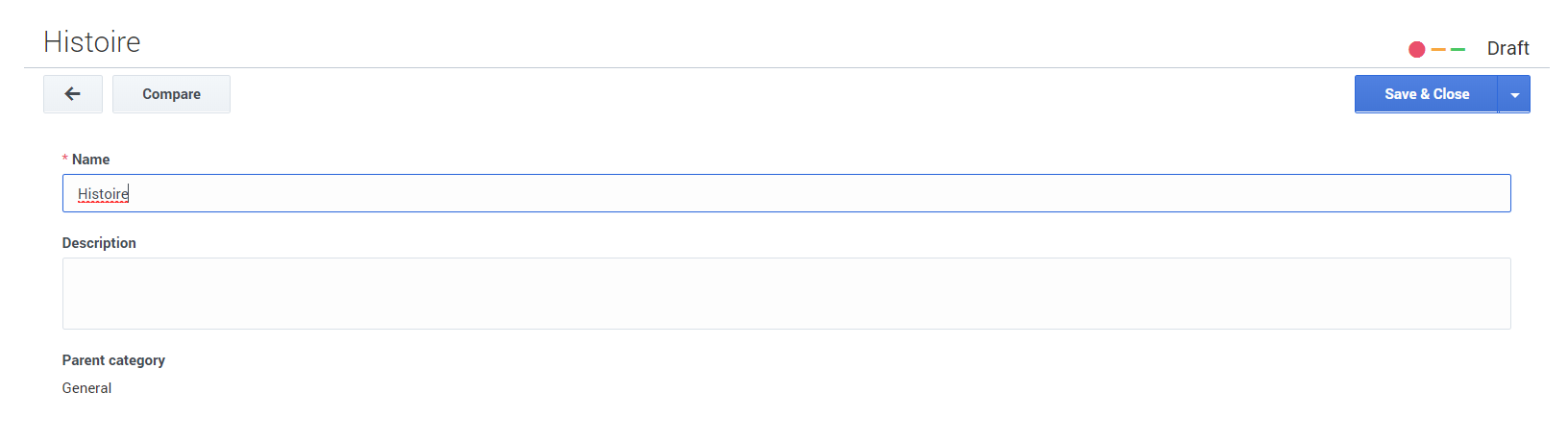This screenshot has width=1568, height=443.
Task: Click the underlined word Histoire in Name
Action: click(x=103, y=194)
